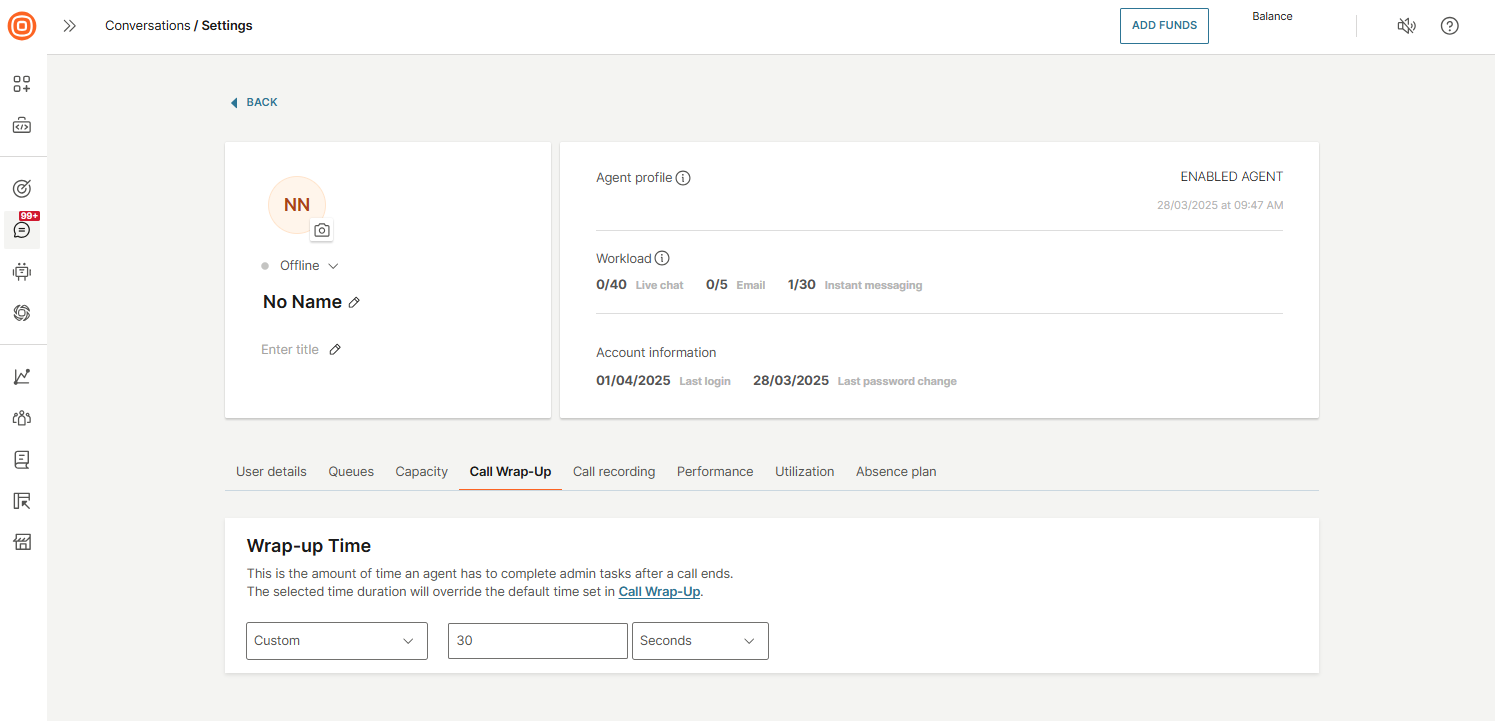The image size is (1495, 721).
Task: Click the Workload info icon
Action: [x=662, y=258]
